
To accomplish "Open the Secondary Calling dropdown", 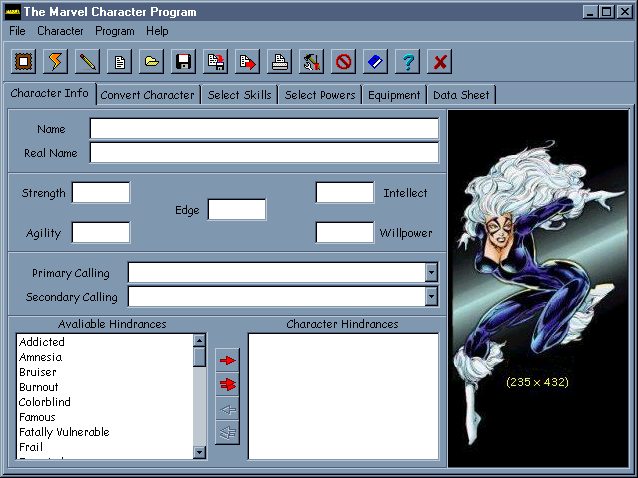I will coord(431,297).
